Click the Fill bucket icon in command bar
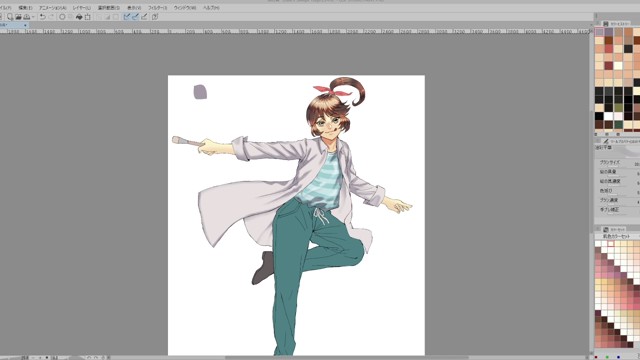The image size is (640, 360). coord(79,17)
